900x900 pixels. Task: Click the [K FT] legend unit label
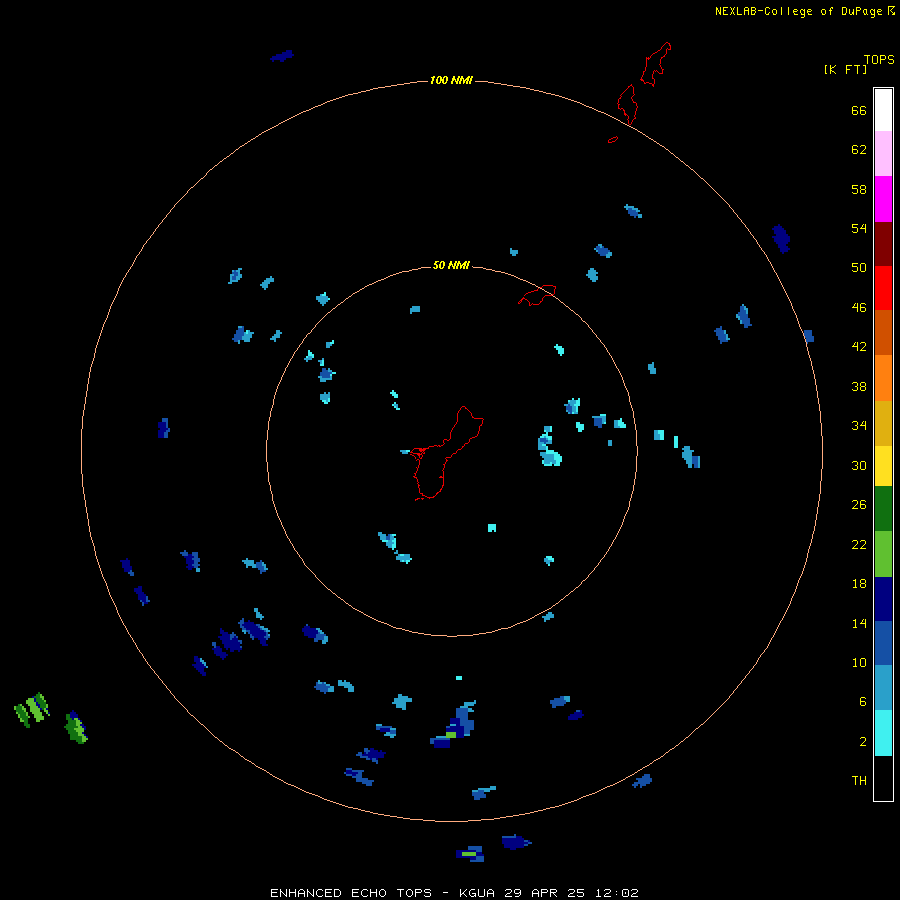point(845,70)
